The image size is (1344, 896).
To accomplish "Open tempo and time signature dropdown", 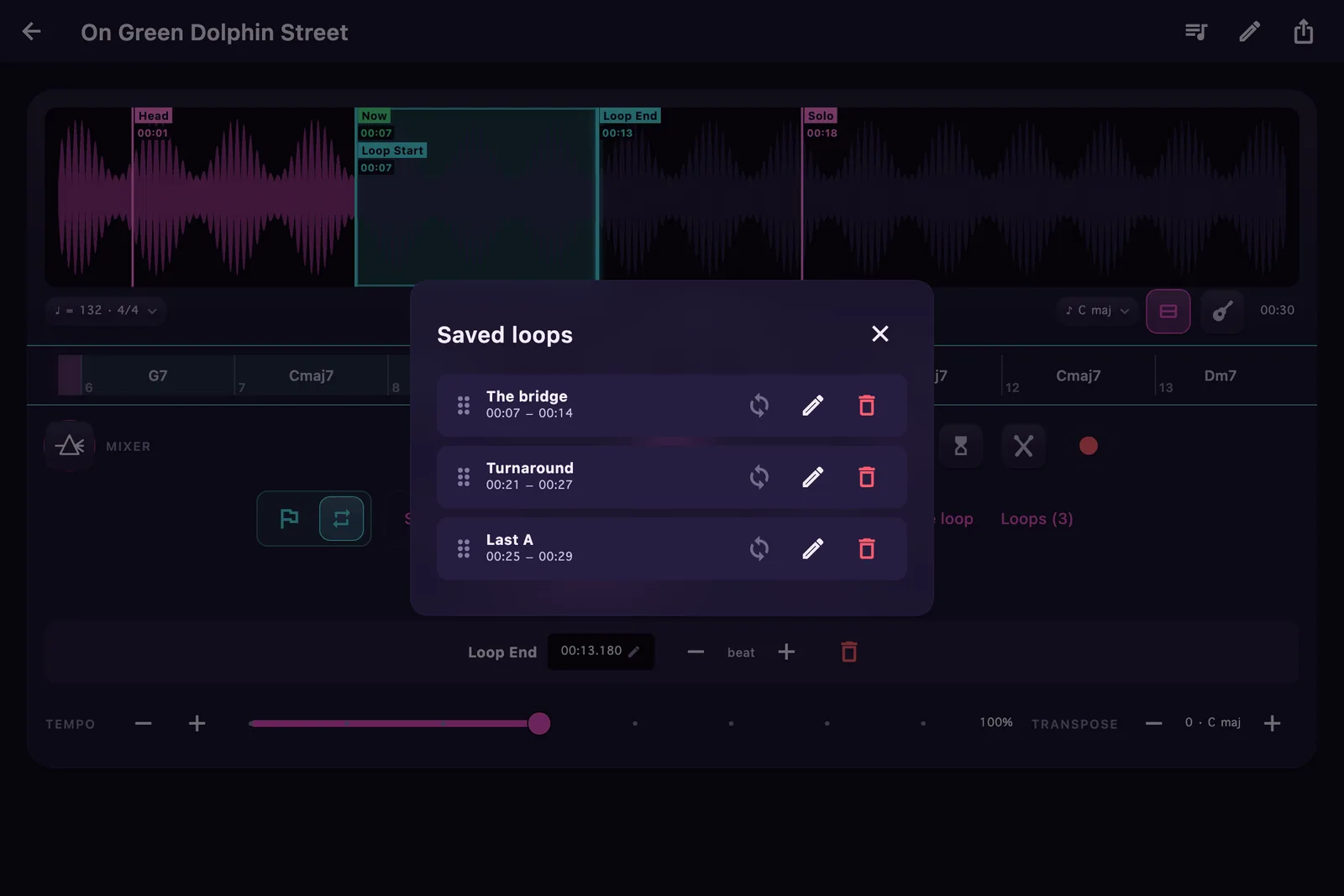I will click(x=106, y=311).
